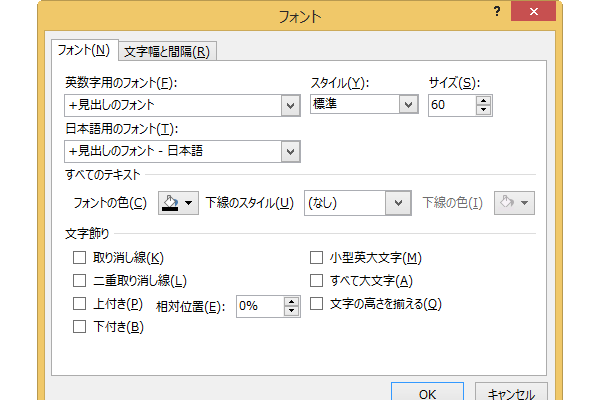The image size is (600, 400).
Task: Open the font color paint bucket picker
Action: [178, 203]
